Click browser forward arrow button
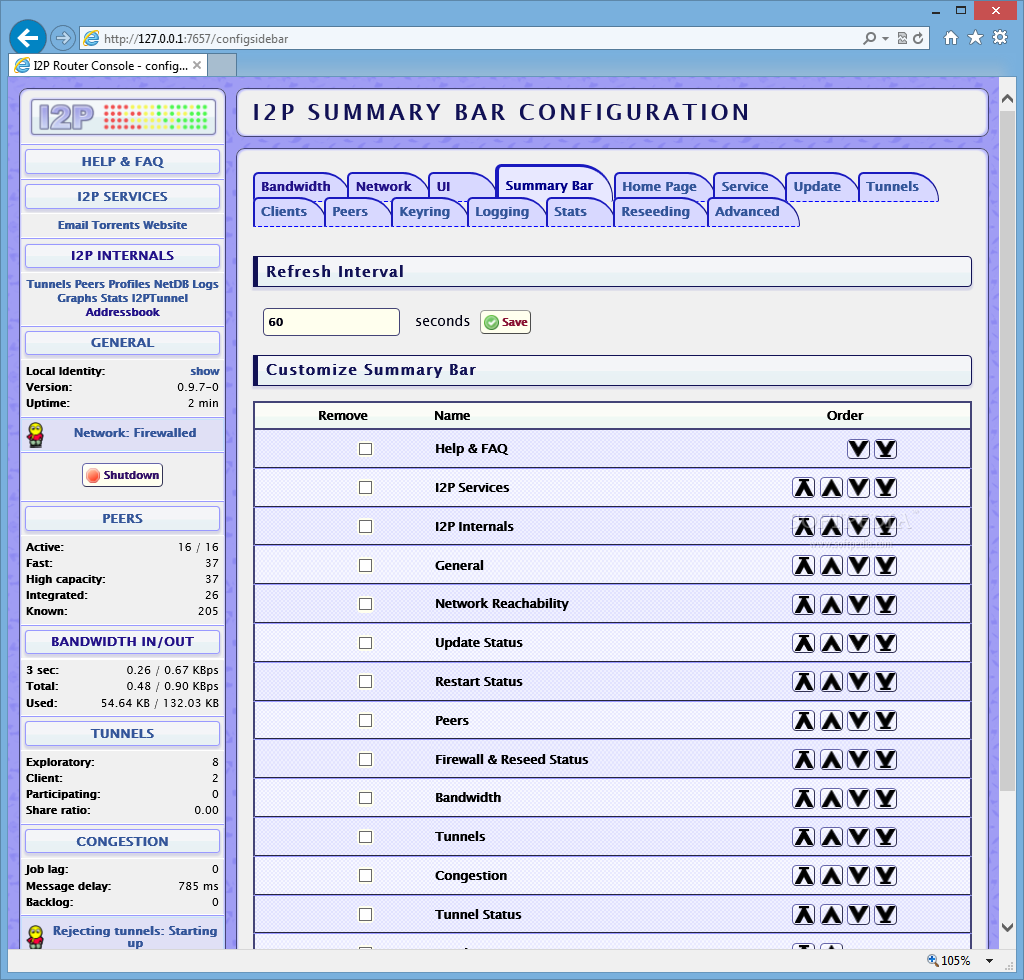Image resolution: width=1024 pixels, height=980 pixels. 63,39
